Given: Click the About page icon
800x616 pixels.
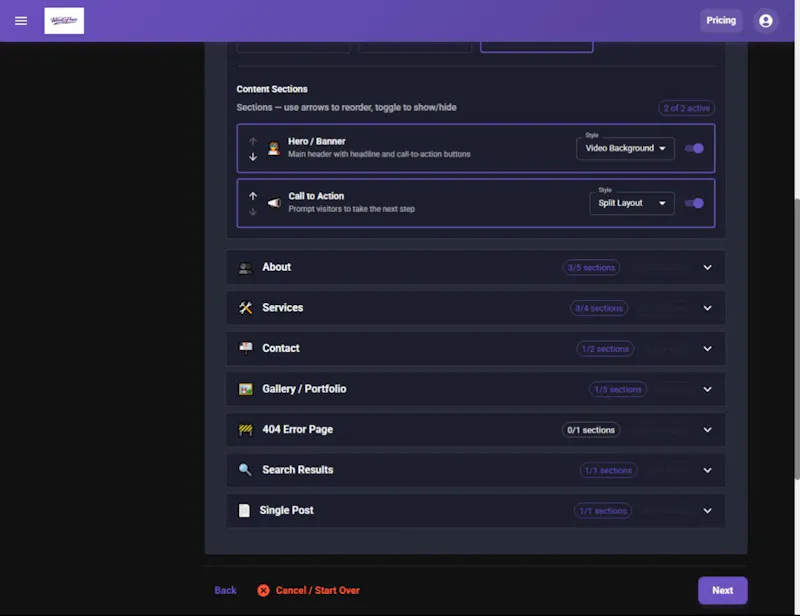Looking at the screenshot, I should 245,267.
